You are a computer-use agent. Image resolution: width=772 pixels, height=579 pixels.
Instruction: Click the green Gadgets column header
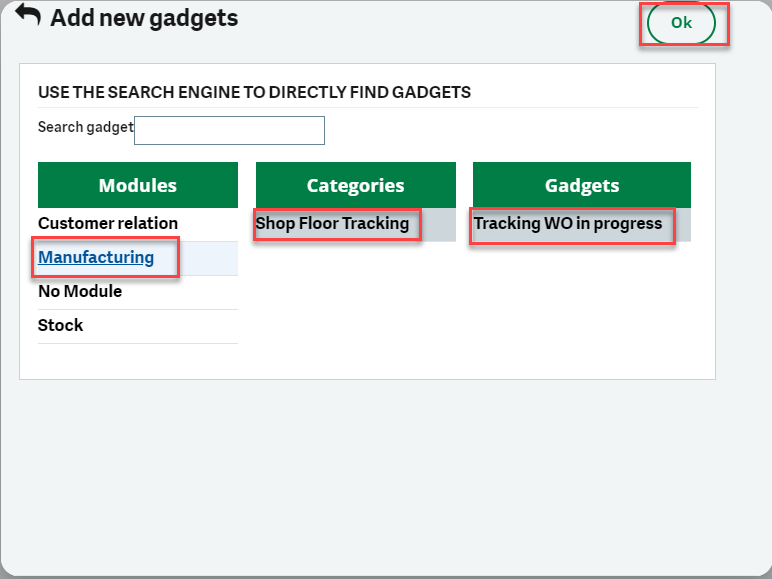tap(581, 185)
